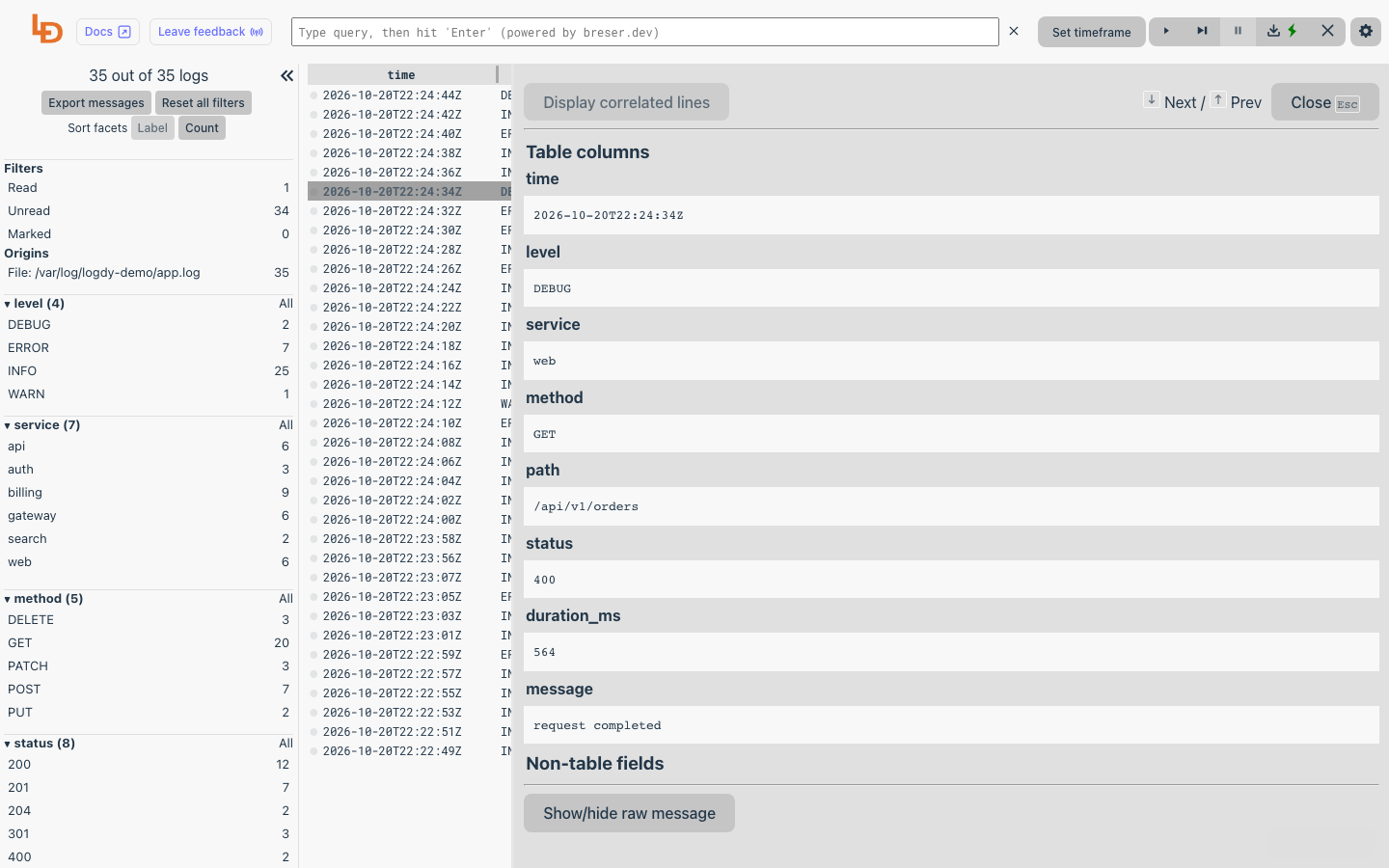This screenshot has height=868, width=1389.
Task: Open the Docs link
Action: [108, 32]
